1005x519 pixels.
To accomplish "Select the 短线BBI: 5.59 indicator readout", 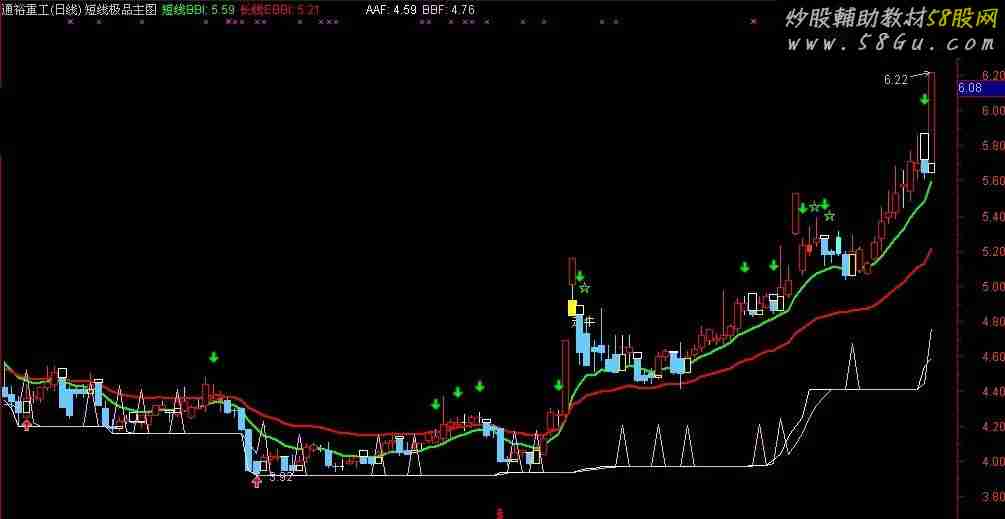I will click(x=197, y=10).
